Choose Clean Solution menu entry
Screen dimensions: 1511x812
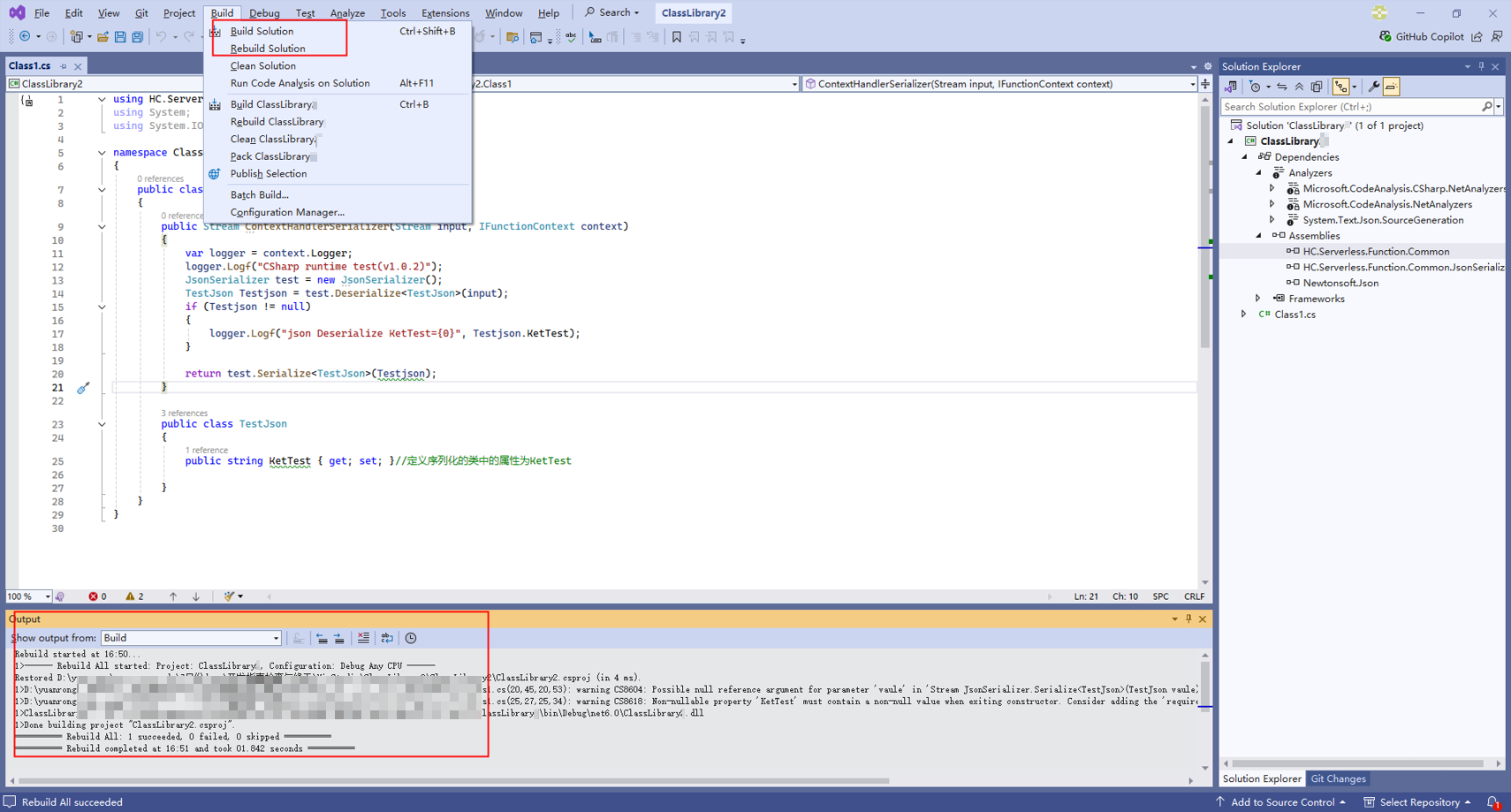tap(262, 66)
